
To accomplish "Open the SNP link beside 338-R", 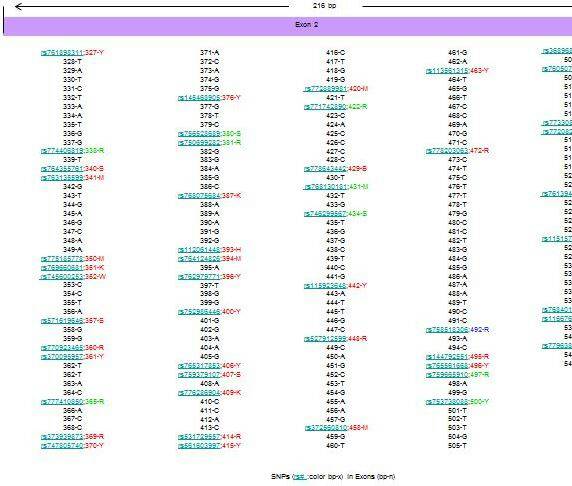I will point(62,151).
